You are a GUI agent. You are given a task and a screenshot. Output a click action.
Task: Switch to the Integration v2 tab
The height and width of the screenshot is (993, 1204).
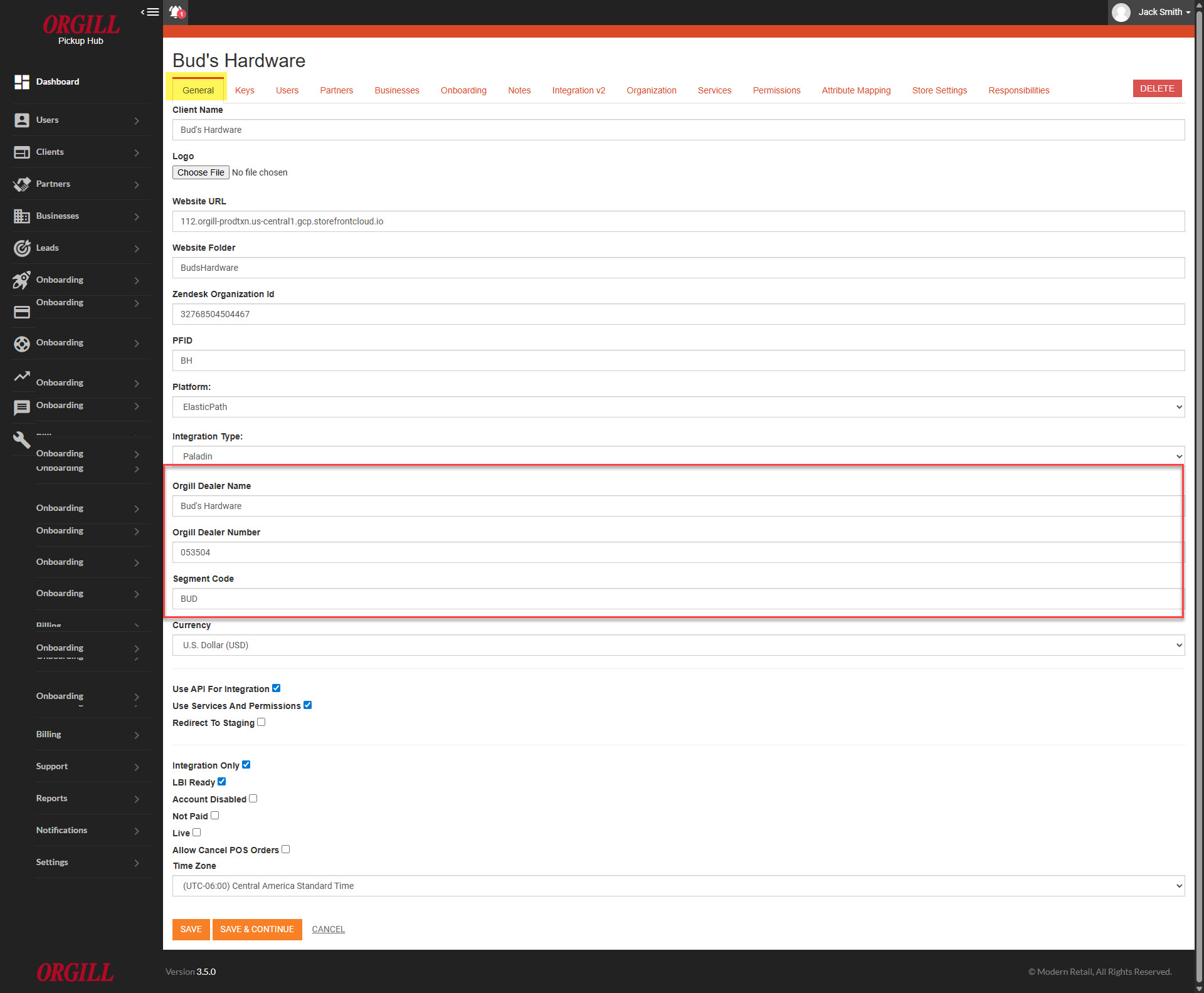(x=578, y=90)
